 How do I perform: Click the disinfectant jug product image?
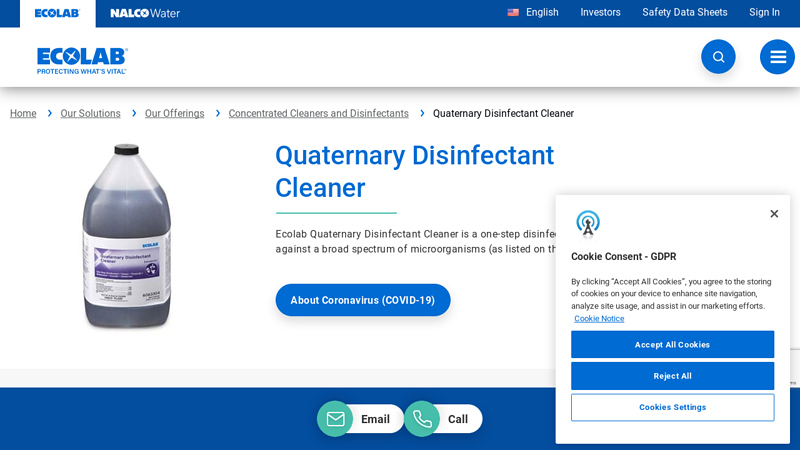(x=127, y=236)
